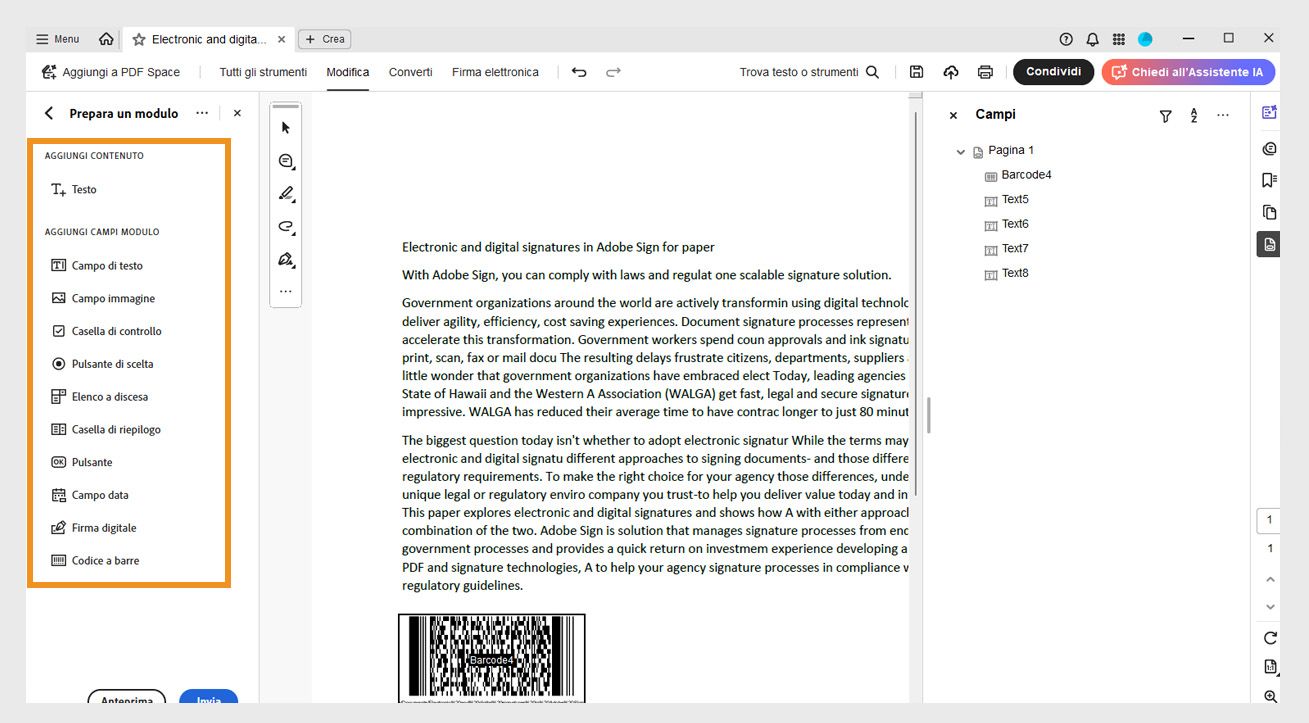Add a Casella di riepilogo field

[106, 430]
